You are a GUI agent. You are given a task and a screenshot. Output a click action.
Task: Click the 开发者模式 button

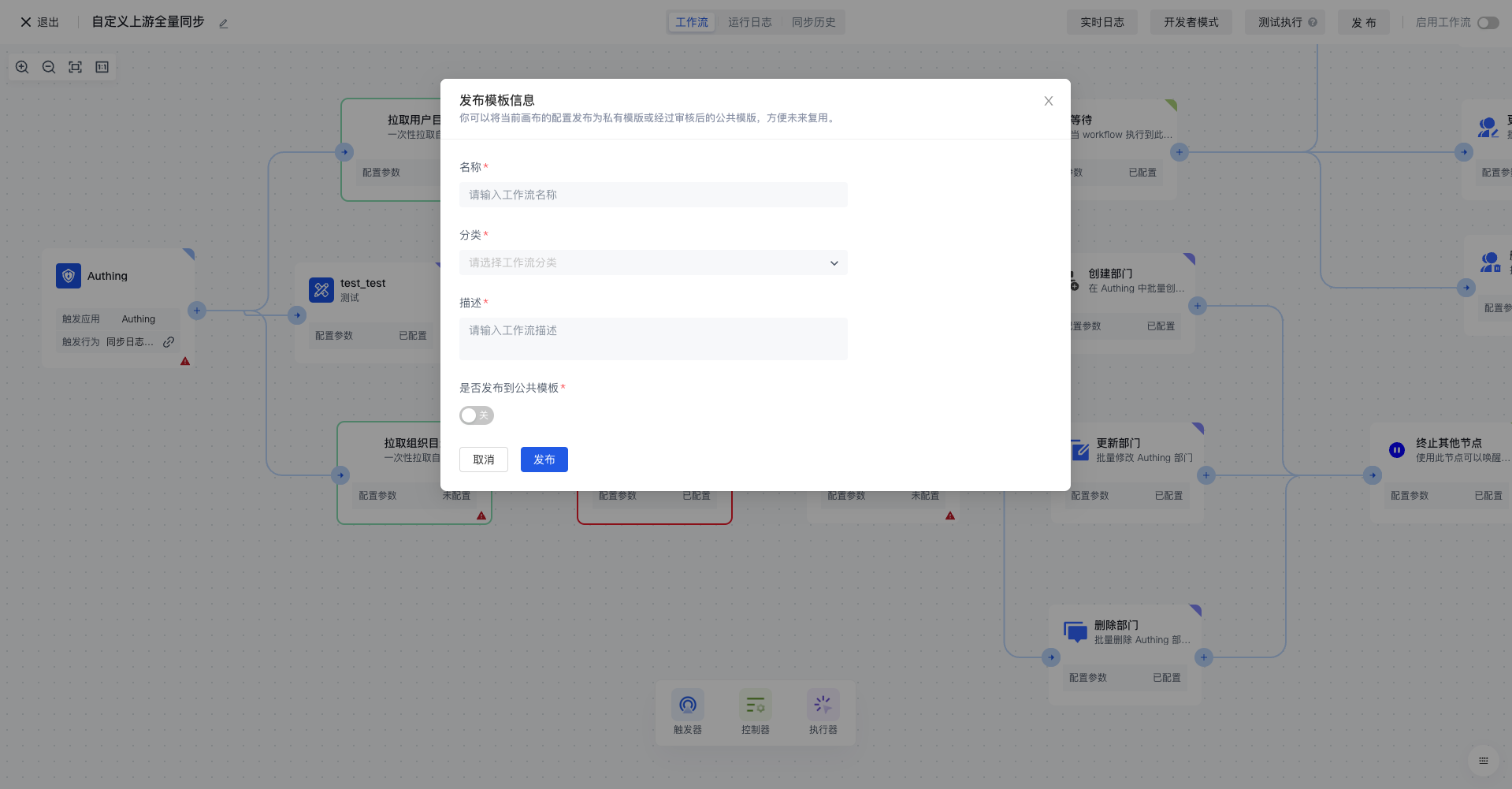pyautogui.click(x=1191, y=22)
